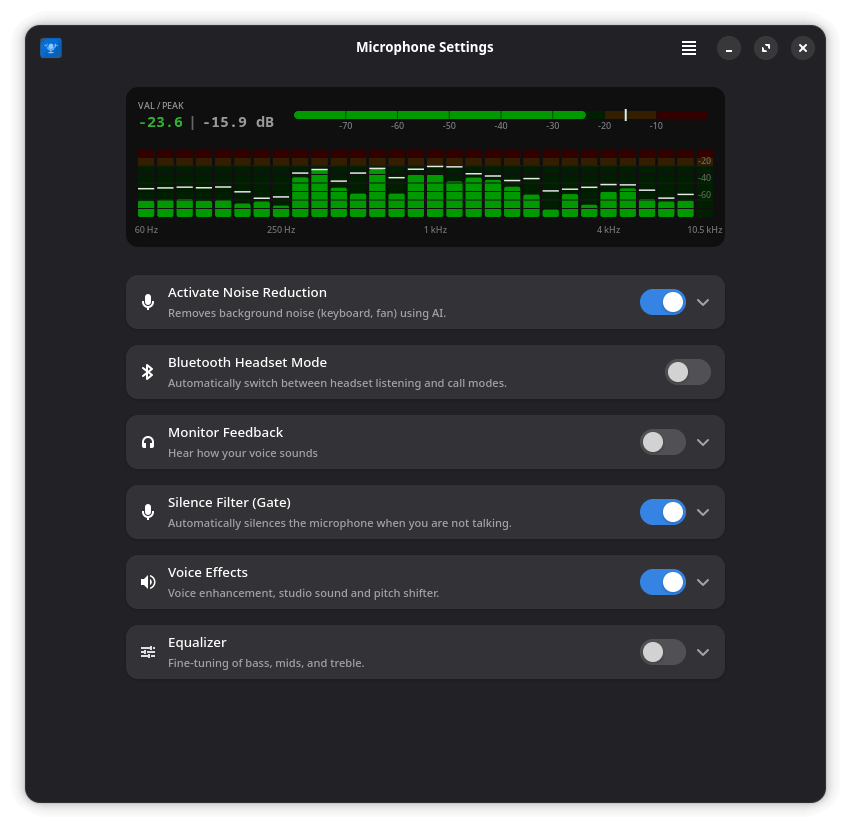Click the Bluetooth Headset Mode title
This screenshot has height=828, width=851.
(247, 362)
